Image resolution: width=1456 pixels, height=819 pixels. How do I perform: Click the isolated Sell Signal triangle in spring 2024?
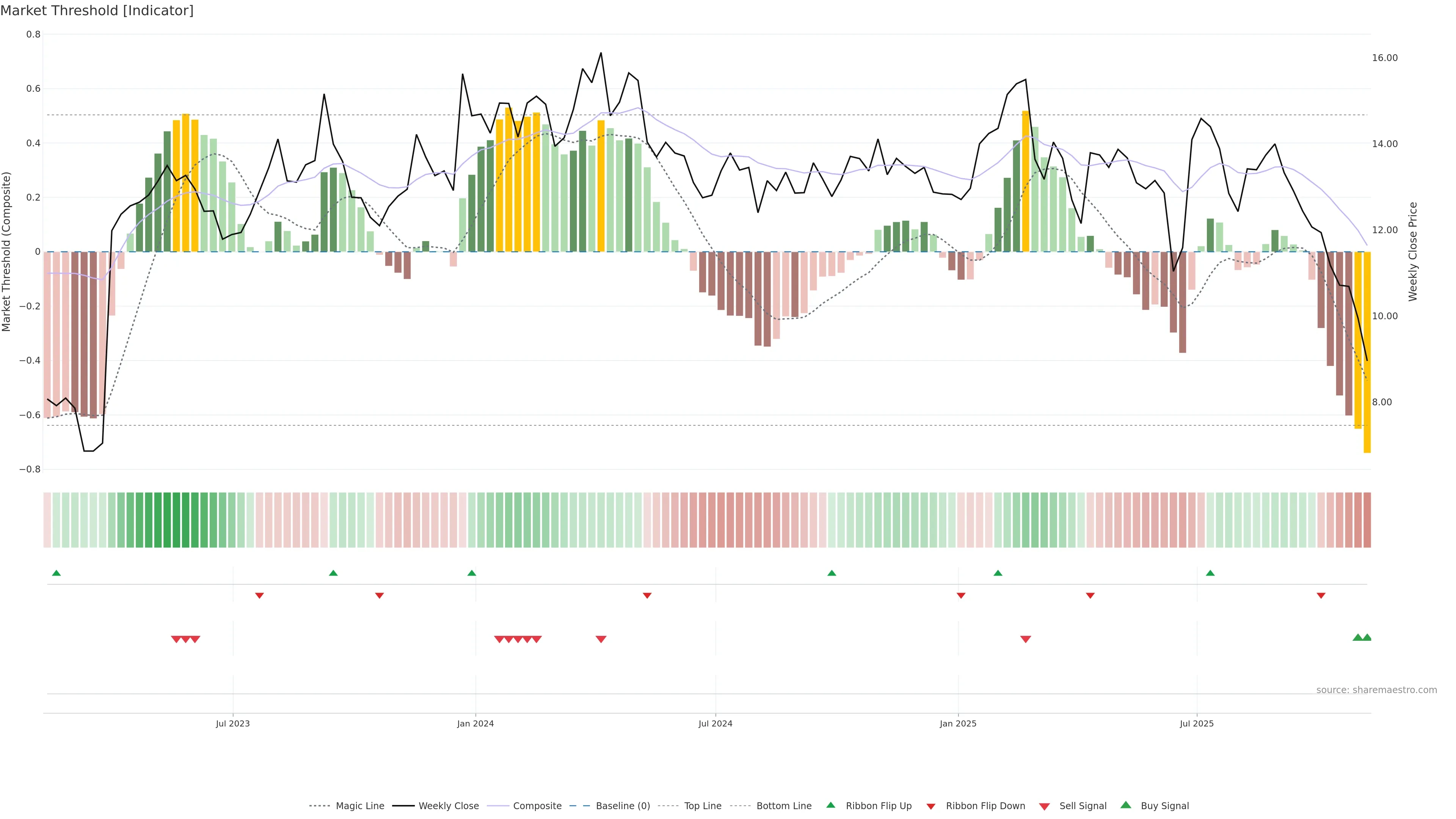click(601, 639)
